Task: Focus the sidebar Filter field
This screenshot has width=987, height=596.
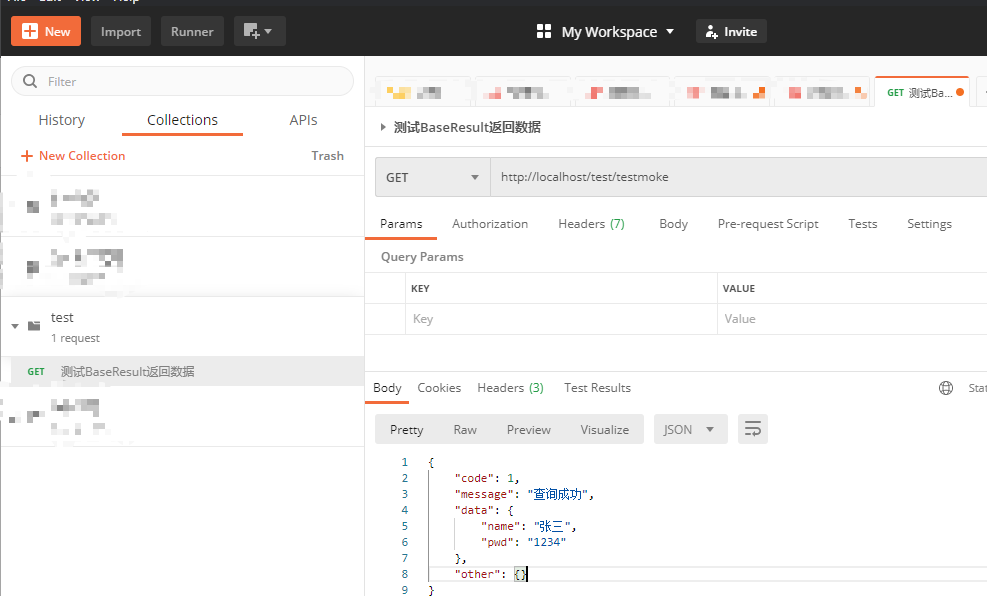Action: (183, 81)
